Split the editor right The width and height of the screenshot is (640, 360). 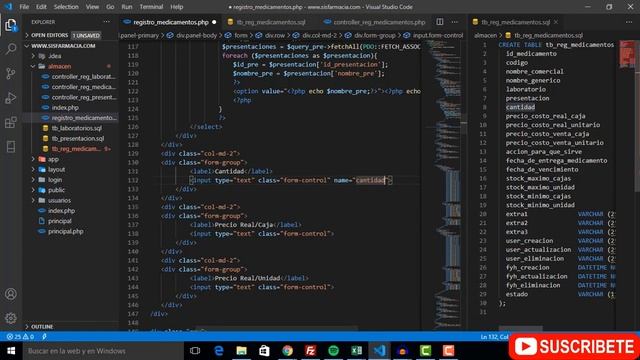(x=440, y=22)
